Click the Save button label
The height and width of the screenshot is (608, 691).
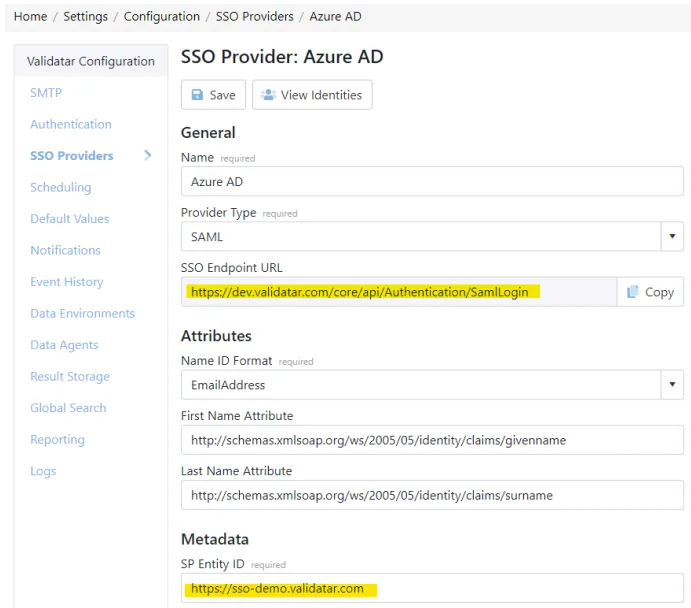pyautogui.click(x=223, y=95)
